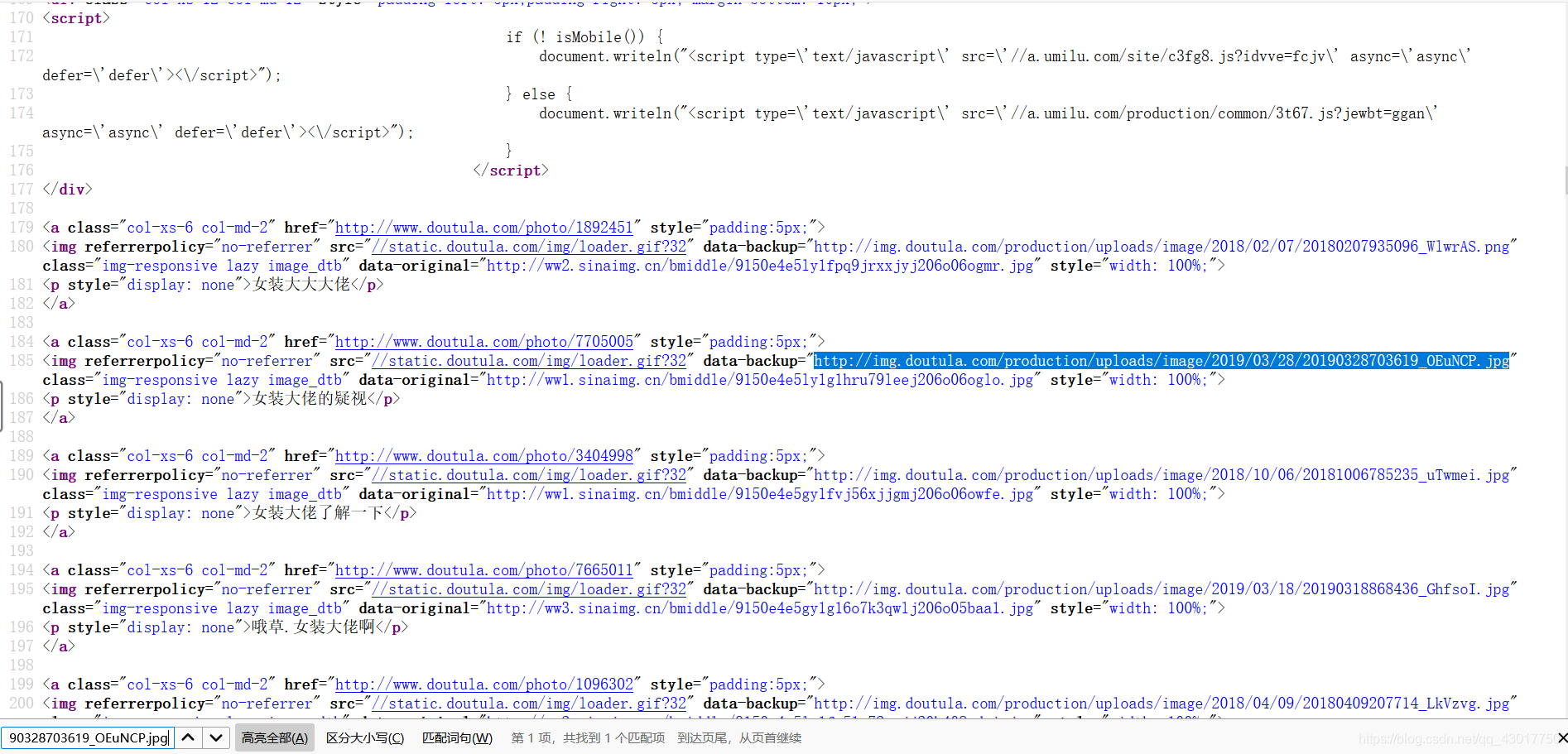Screen dimensions: 1568x754
Task: Click the closing </div> tag on line 177
Action: coord(67,190)
